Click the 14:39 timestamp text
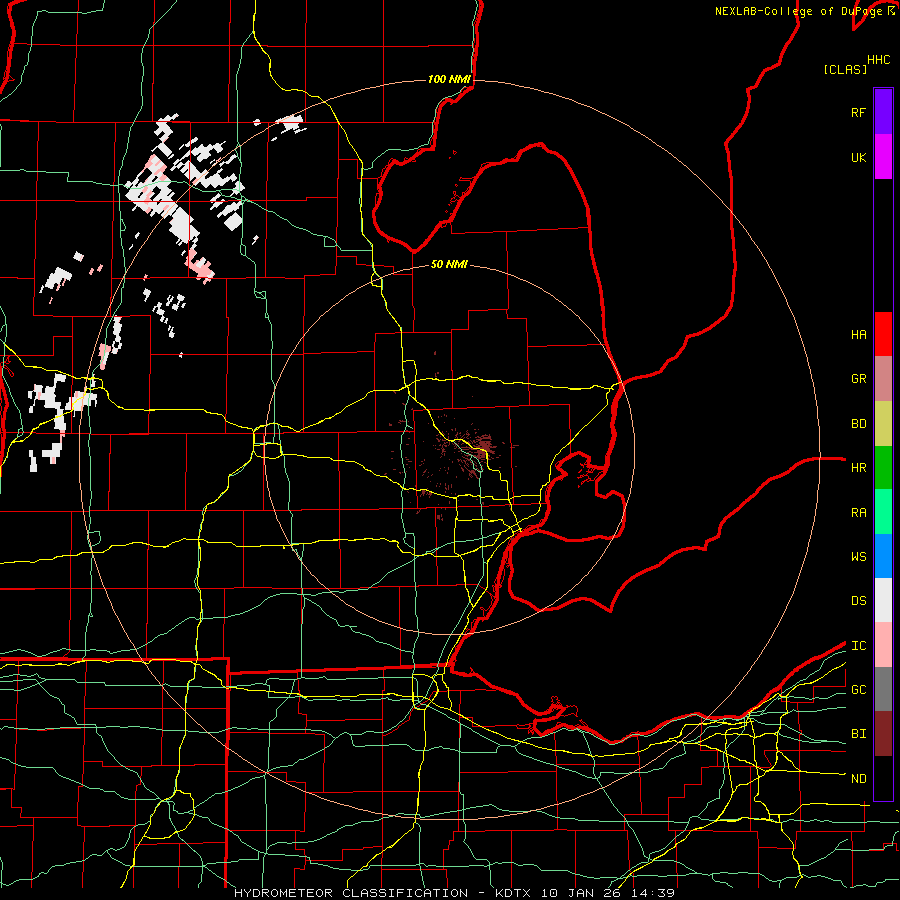 tap(653, 893)
